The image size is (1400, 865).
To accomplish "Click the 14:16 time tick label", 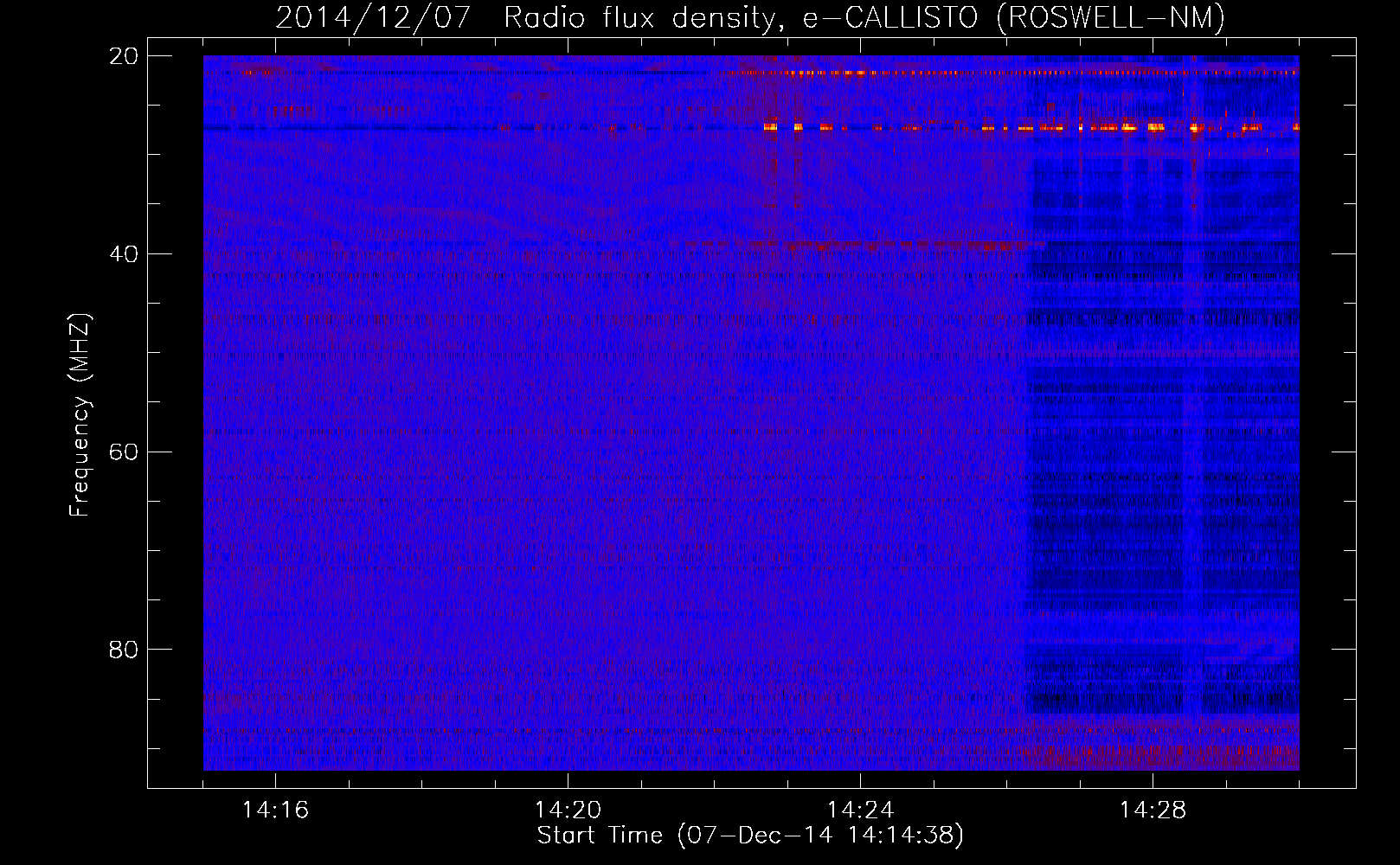I will click(x=275, y=811).
